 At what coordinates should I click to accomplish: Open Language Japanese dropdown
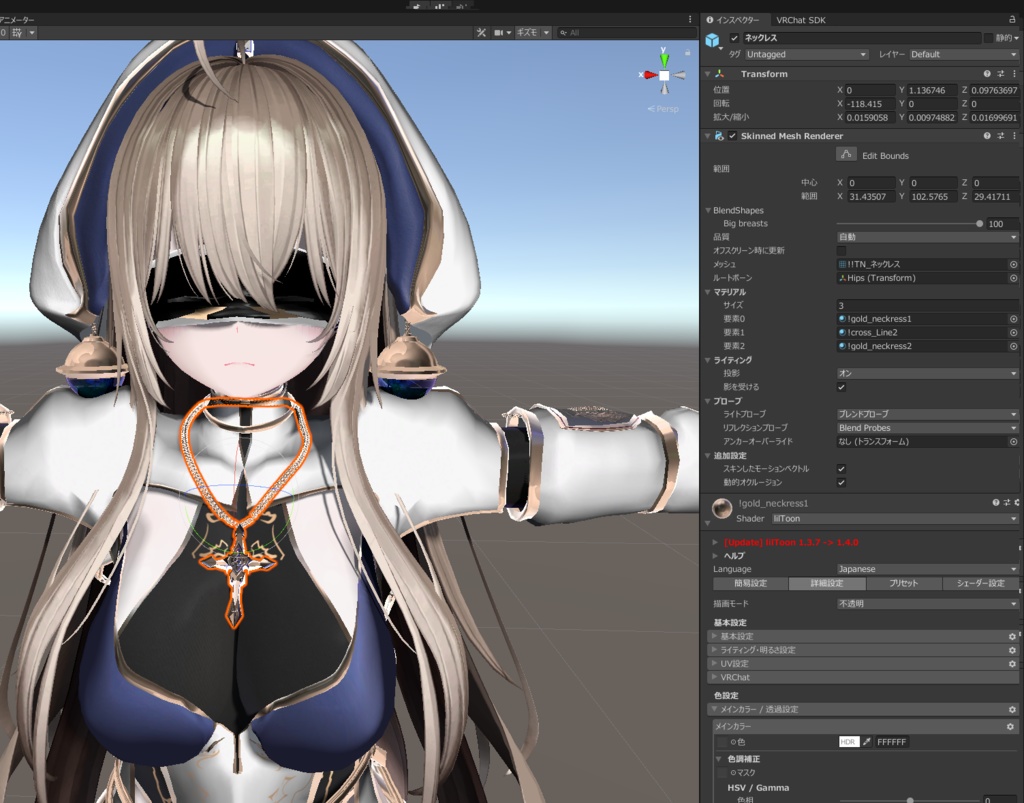pyautogui.click(x=927, y=569)
